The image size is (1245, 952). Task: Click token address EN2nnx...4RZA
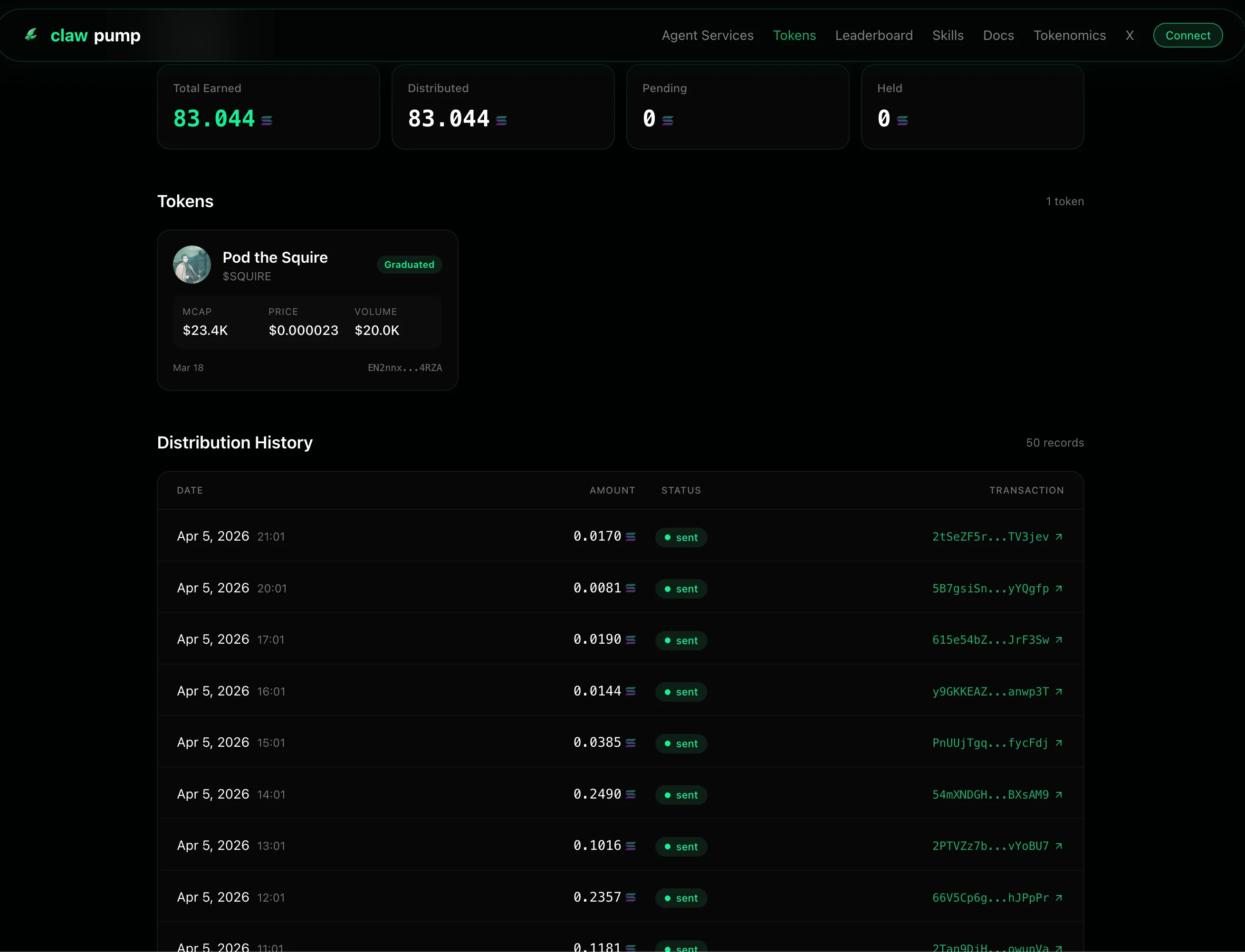coord(404,368)
